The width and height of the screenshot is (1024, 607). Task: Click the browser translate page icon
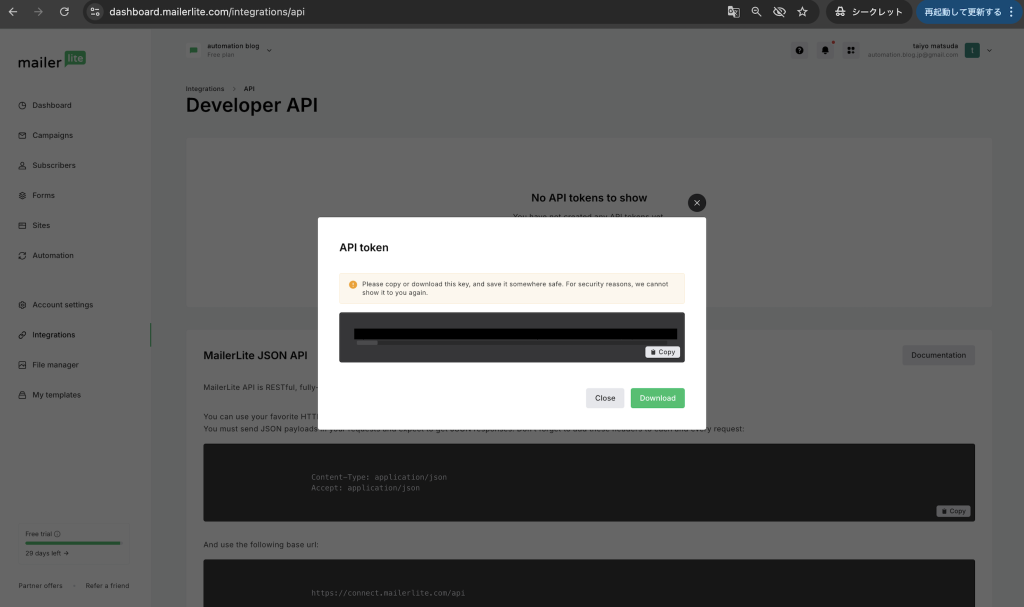pyautogui.click(x=733, y=12)
